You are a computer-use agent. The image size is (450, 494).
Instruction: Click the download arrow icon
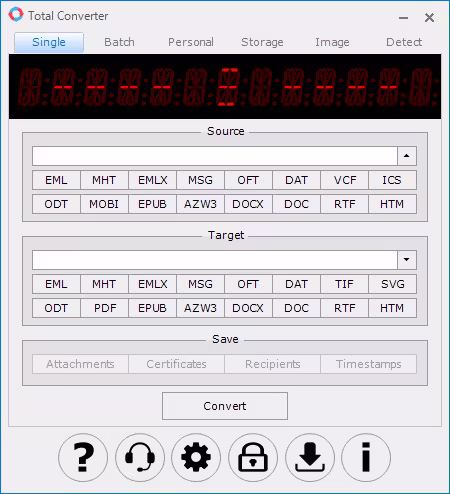310,457
